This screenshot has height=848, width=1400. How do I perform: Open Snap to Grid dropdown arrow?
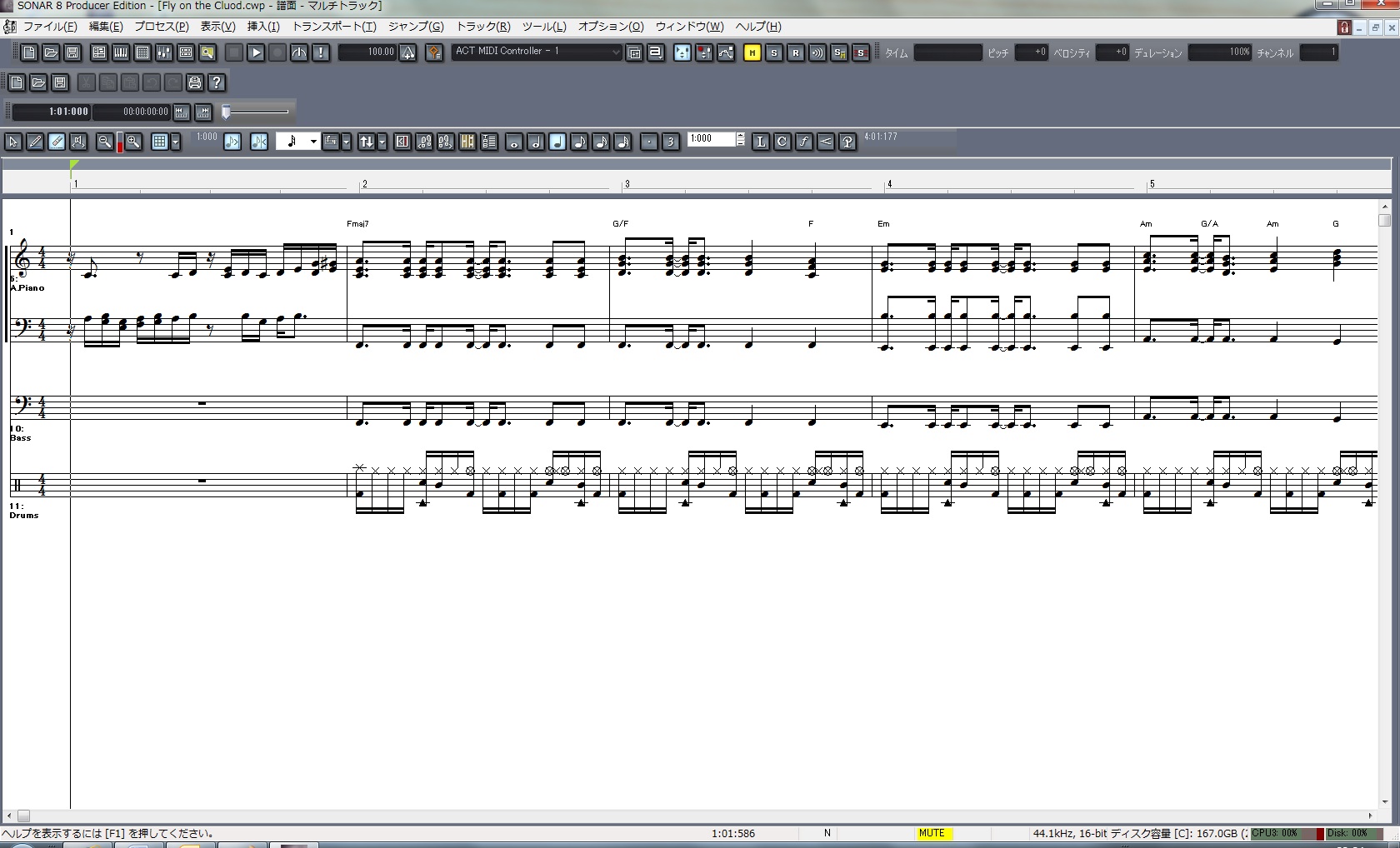click(176, 142)
